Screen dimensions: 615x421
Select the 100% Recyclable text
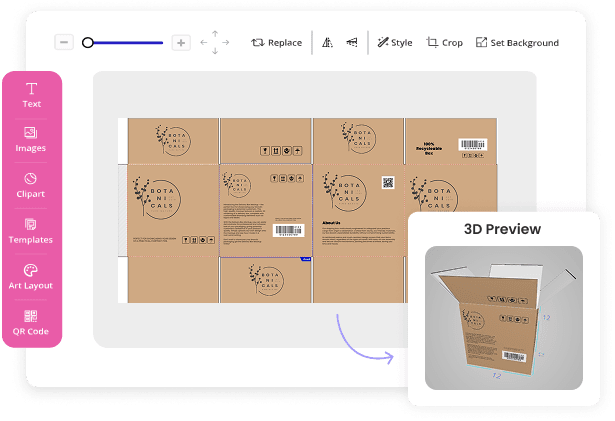[429, 149]
